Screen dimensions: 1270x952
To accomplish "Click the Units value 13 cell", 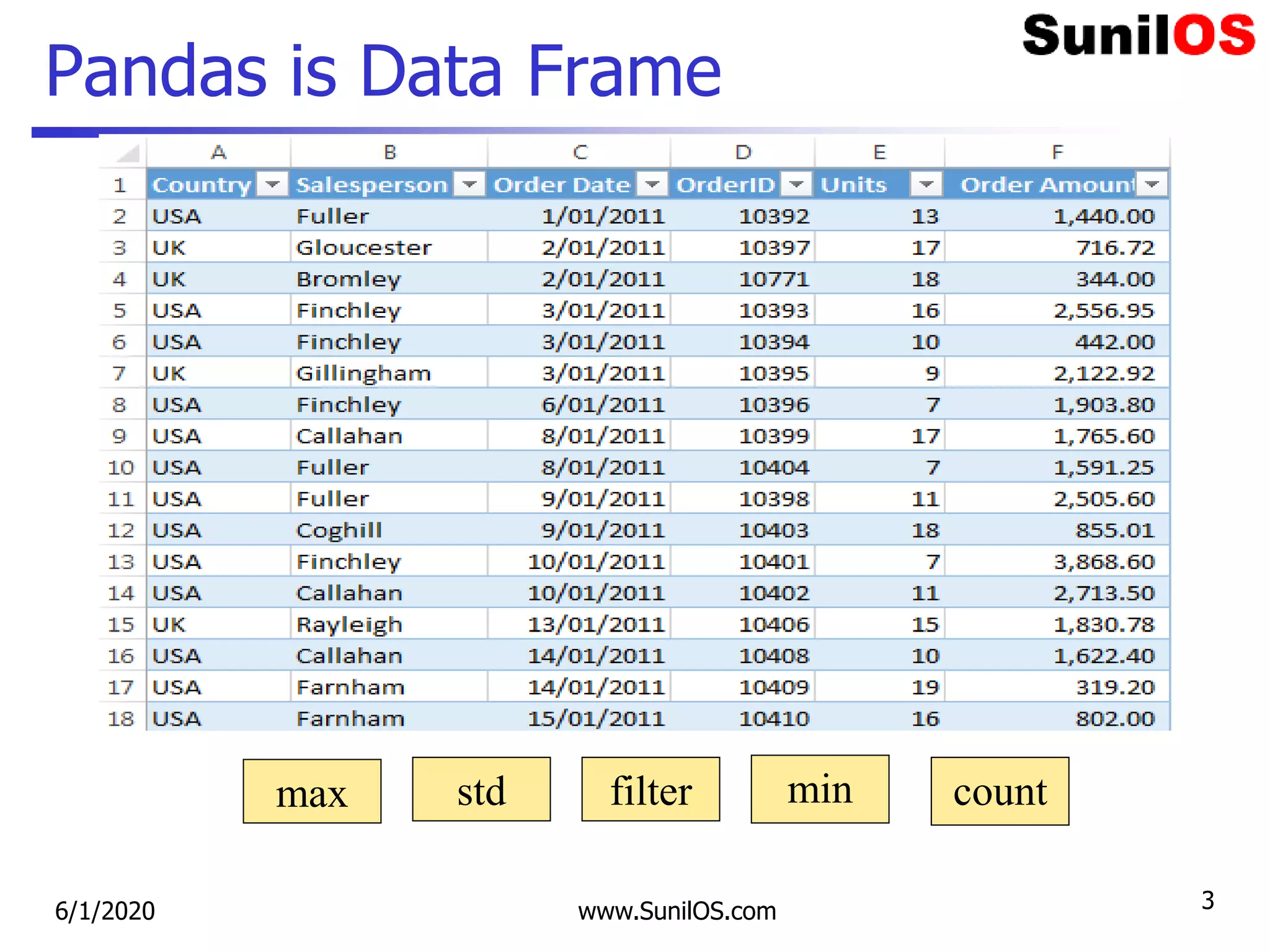I will click(x=879, y=216).
